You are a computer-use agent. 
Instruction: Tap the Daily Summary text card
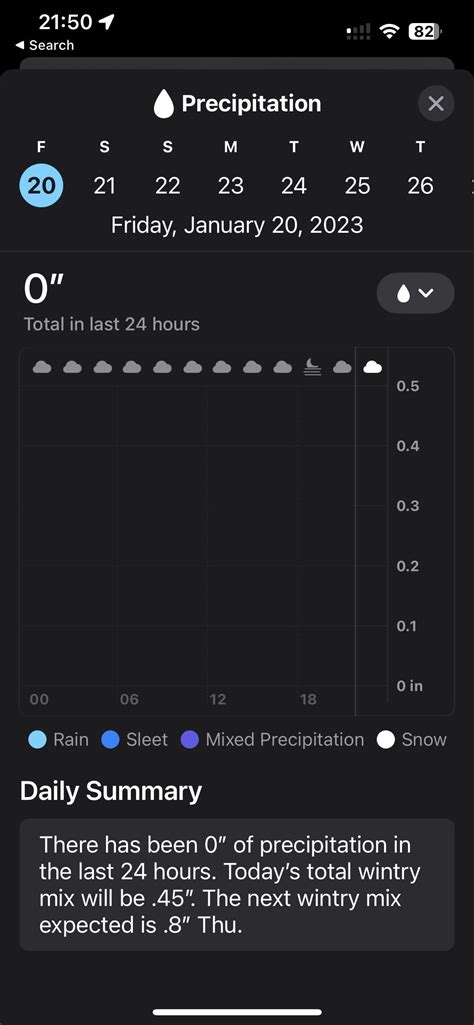coord(237,884)
